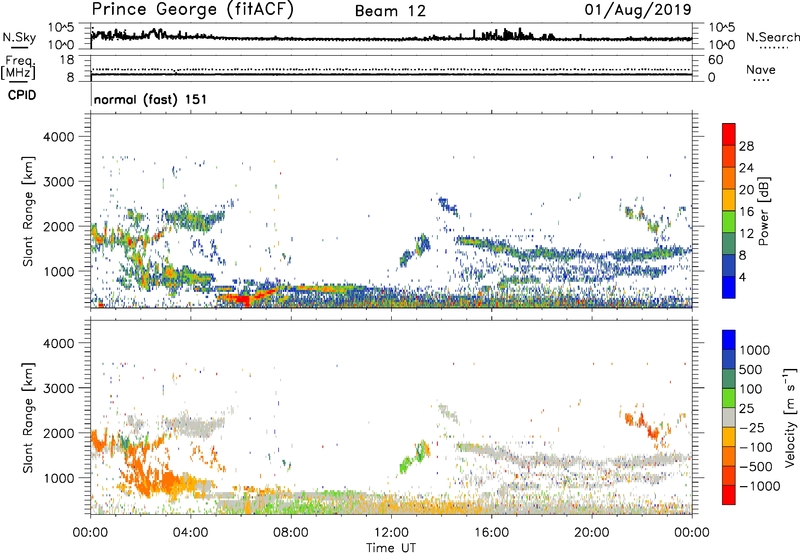Click the '-1000' value on the velocity colorbar
The width and height of the screenshot is (800, 554).
[760, 486]
